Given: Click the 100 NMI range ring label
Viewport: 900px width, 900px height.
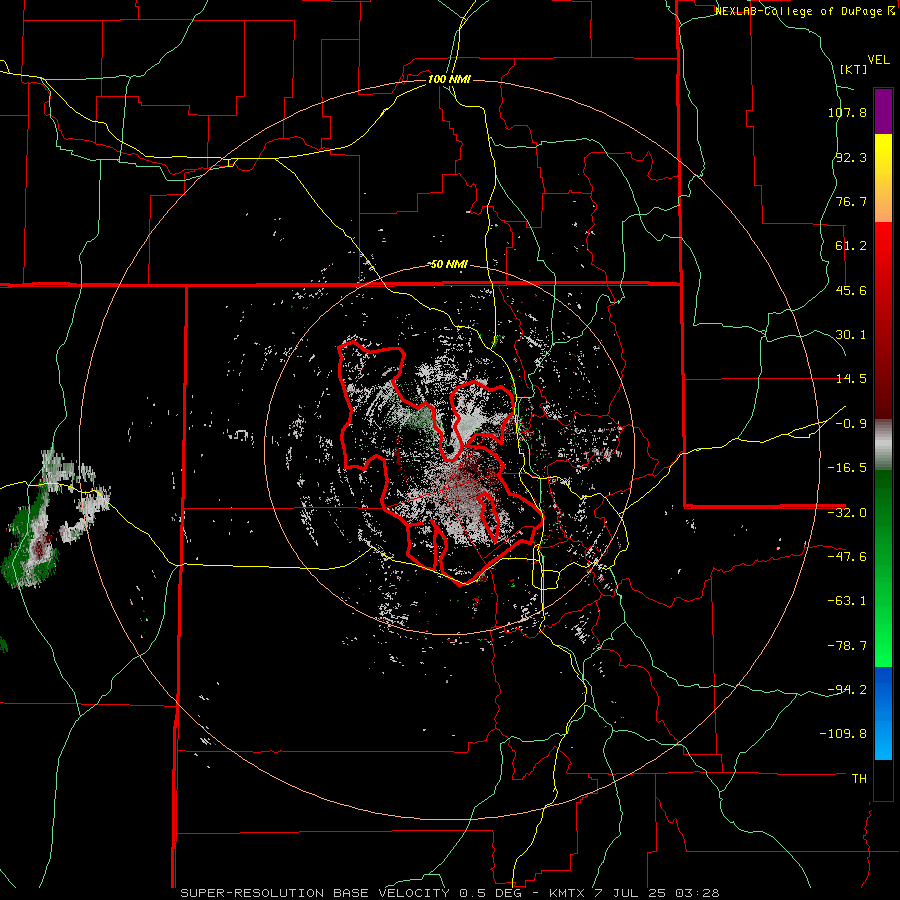Looking at the screenshot, I should (449, 79).
